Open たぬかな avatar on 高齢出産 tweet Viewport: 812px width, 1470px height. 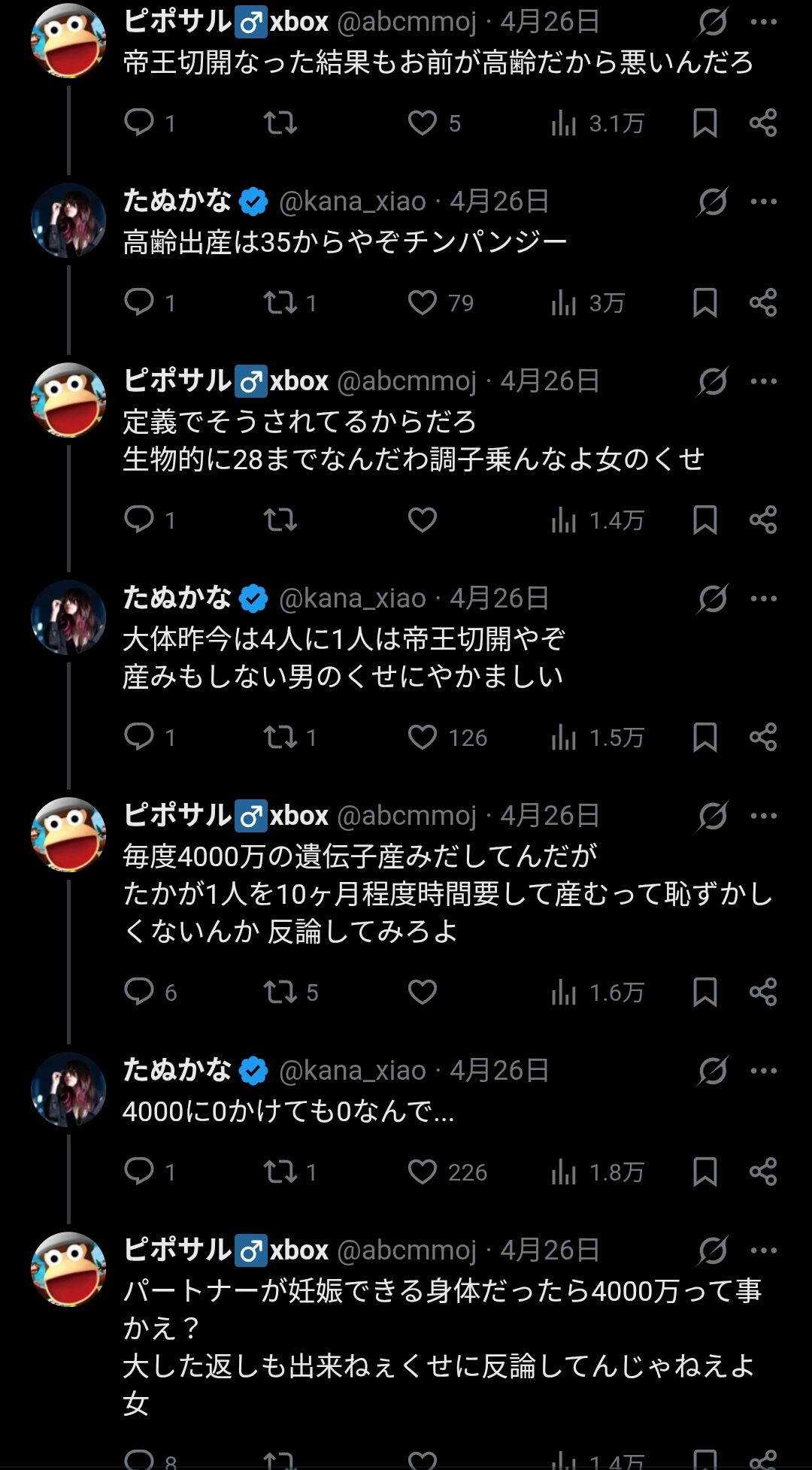tap(68, 220)
